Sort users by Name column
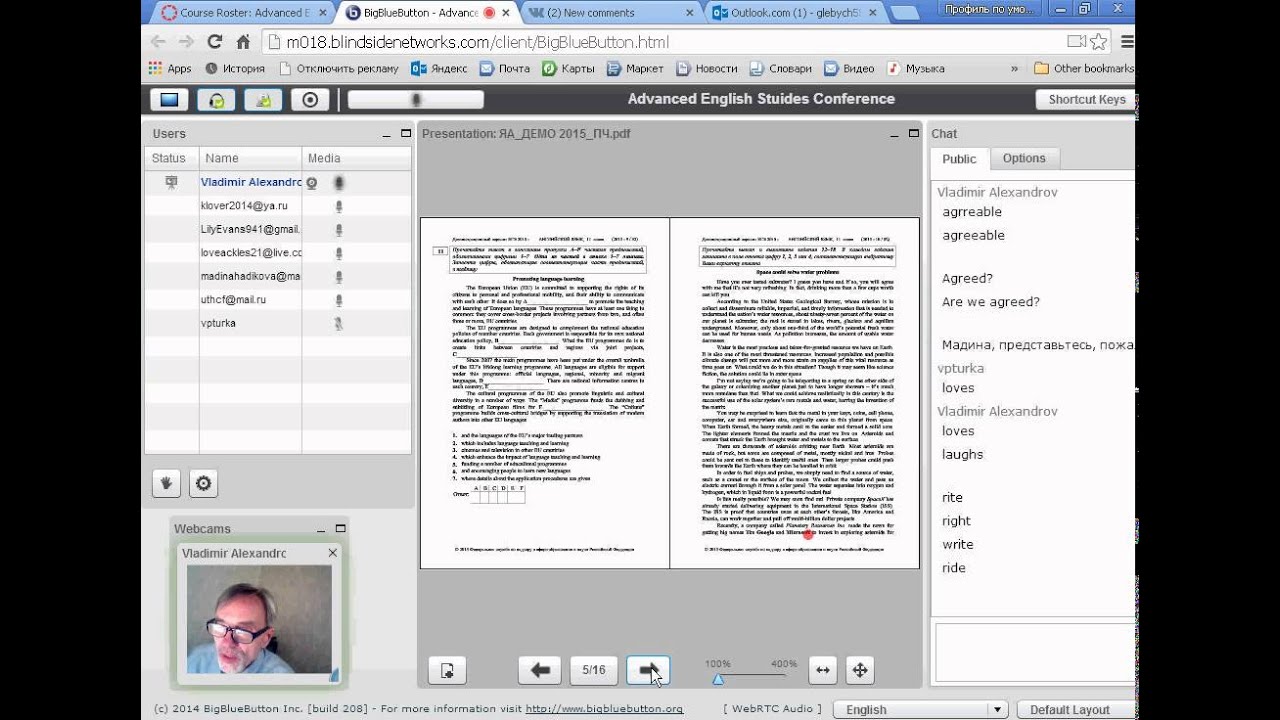This screenshot has width=1280, height=720. tap(249, 158)
